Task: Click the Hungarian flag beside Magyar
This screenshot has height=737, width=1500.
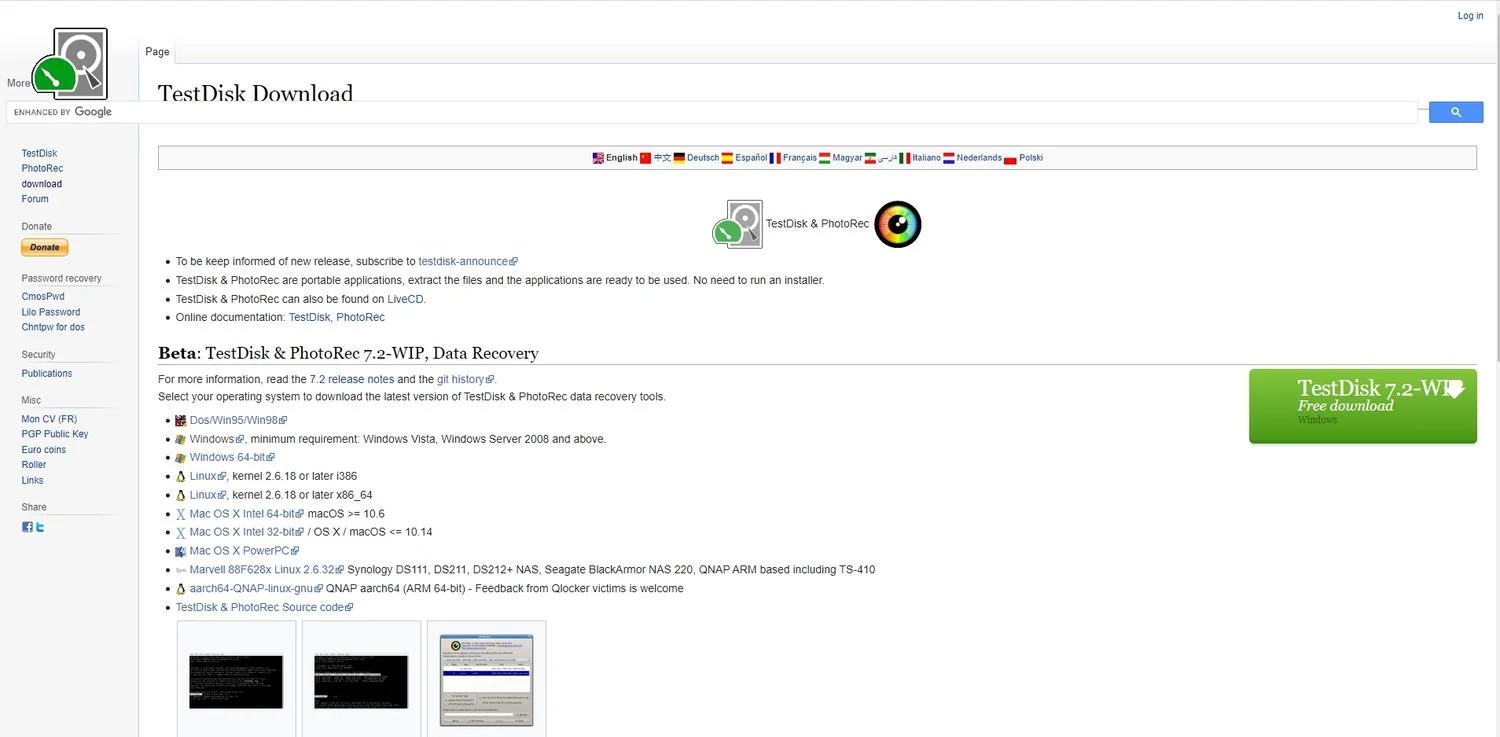Action: [x=825, y=158]
